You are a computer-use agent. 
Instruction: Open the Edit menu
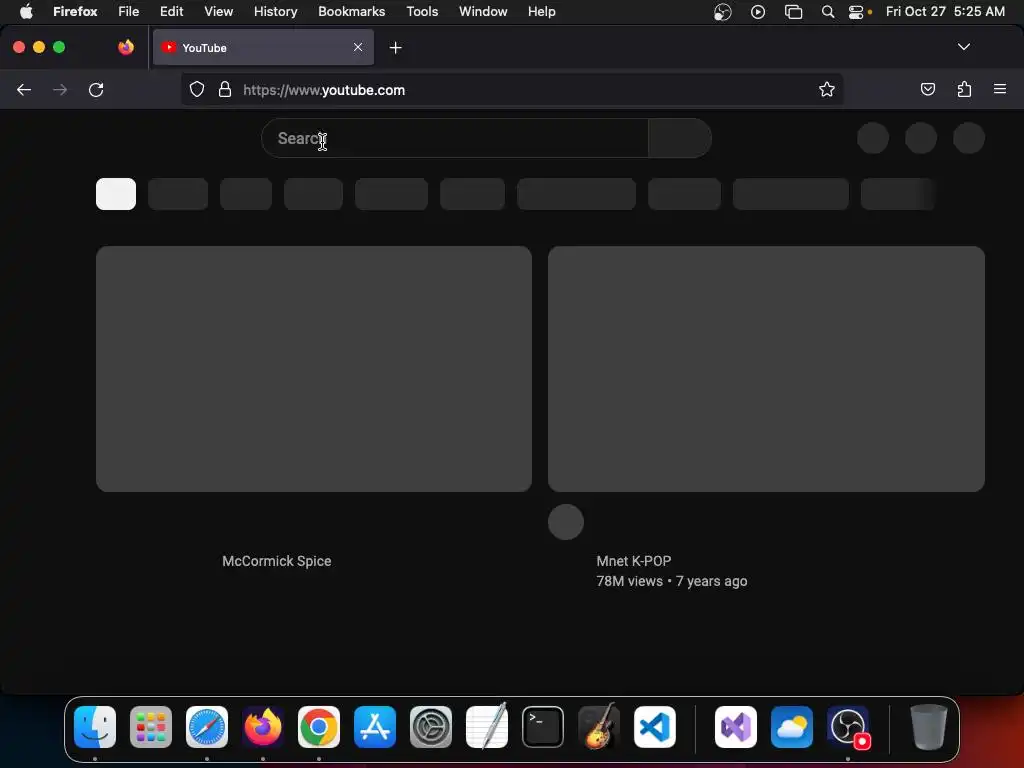pos(172,11)
